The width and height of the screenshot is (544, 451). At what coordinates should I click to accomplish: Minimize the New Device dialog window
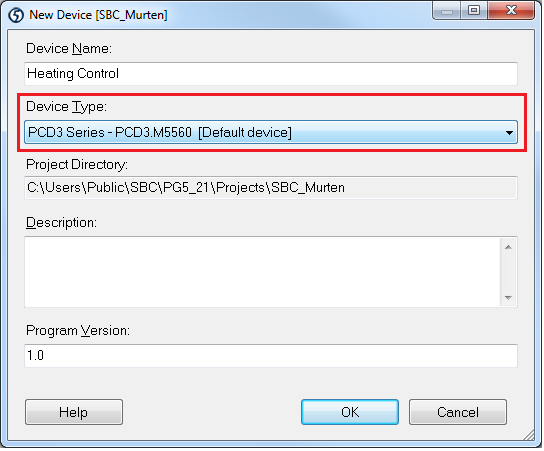447,11
